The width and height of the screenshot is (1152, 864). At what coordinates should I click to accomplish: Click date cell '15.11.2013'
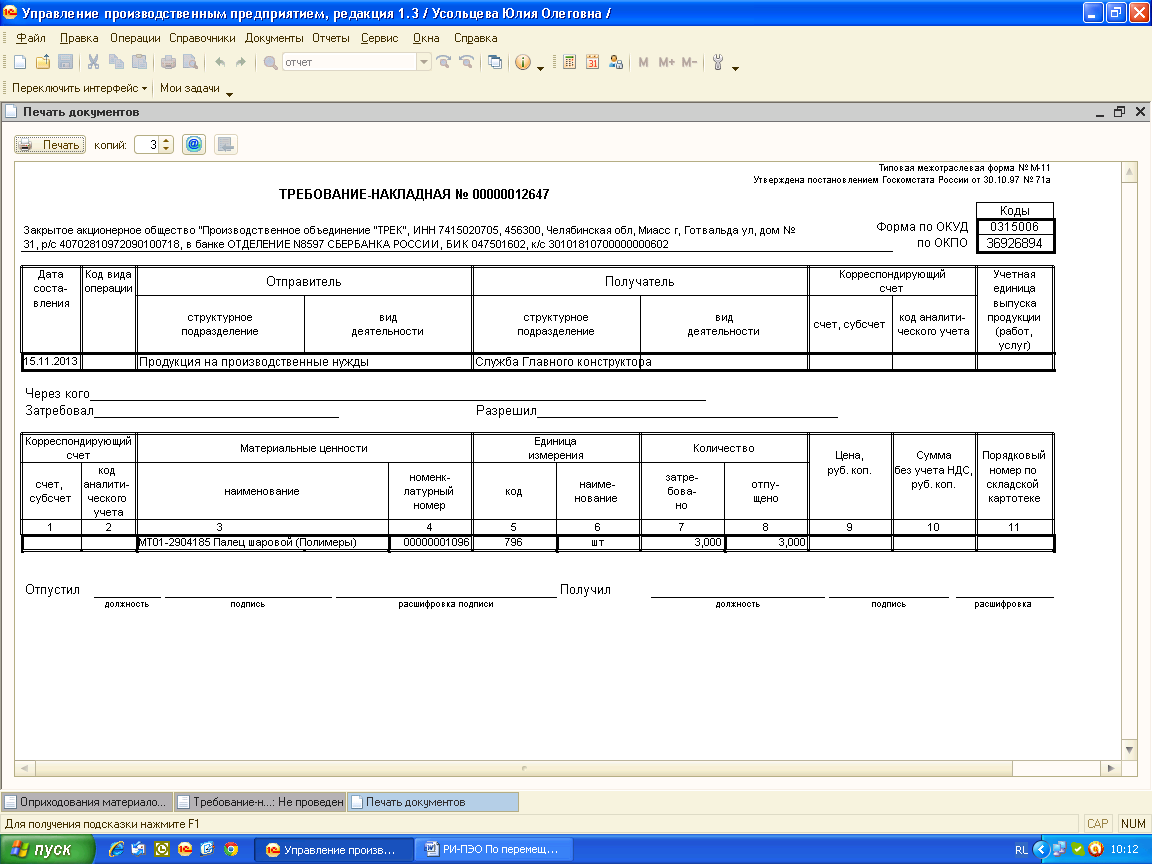(51, 361)
